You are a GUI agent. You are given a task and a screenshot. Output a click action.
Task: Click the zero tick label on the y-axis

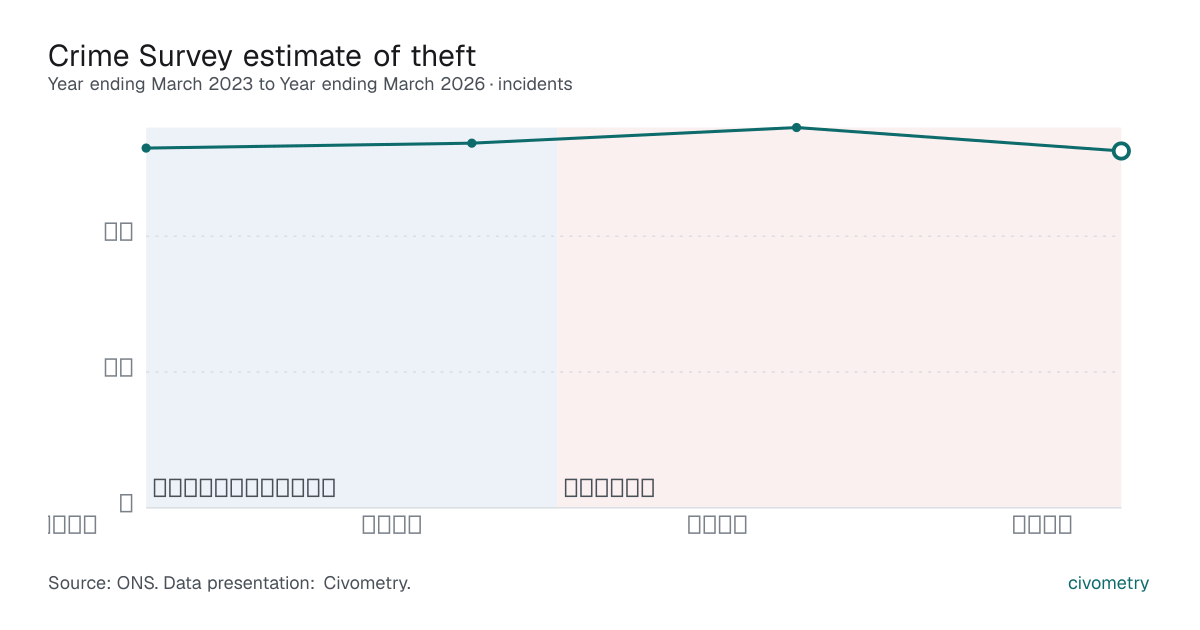pyautogui.click(x=126, y=503)
